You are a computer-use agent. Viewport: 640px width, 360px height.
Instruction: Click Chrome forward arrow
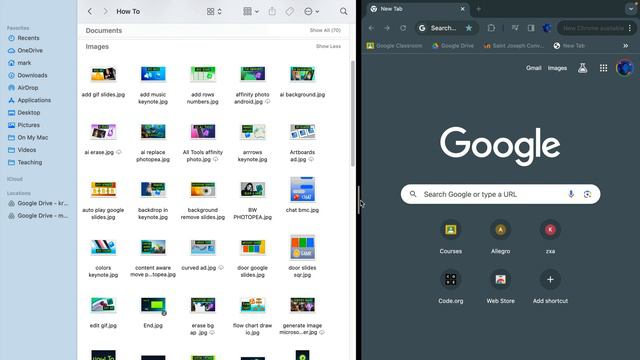[x=387, y=28]
